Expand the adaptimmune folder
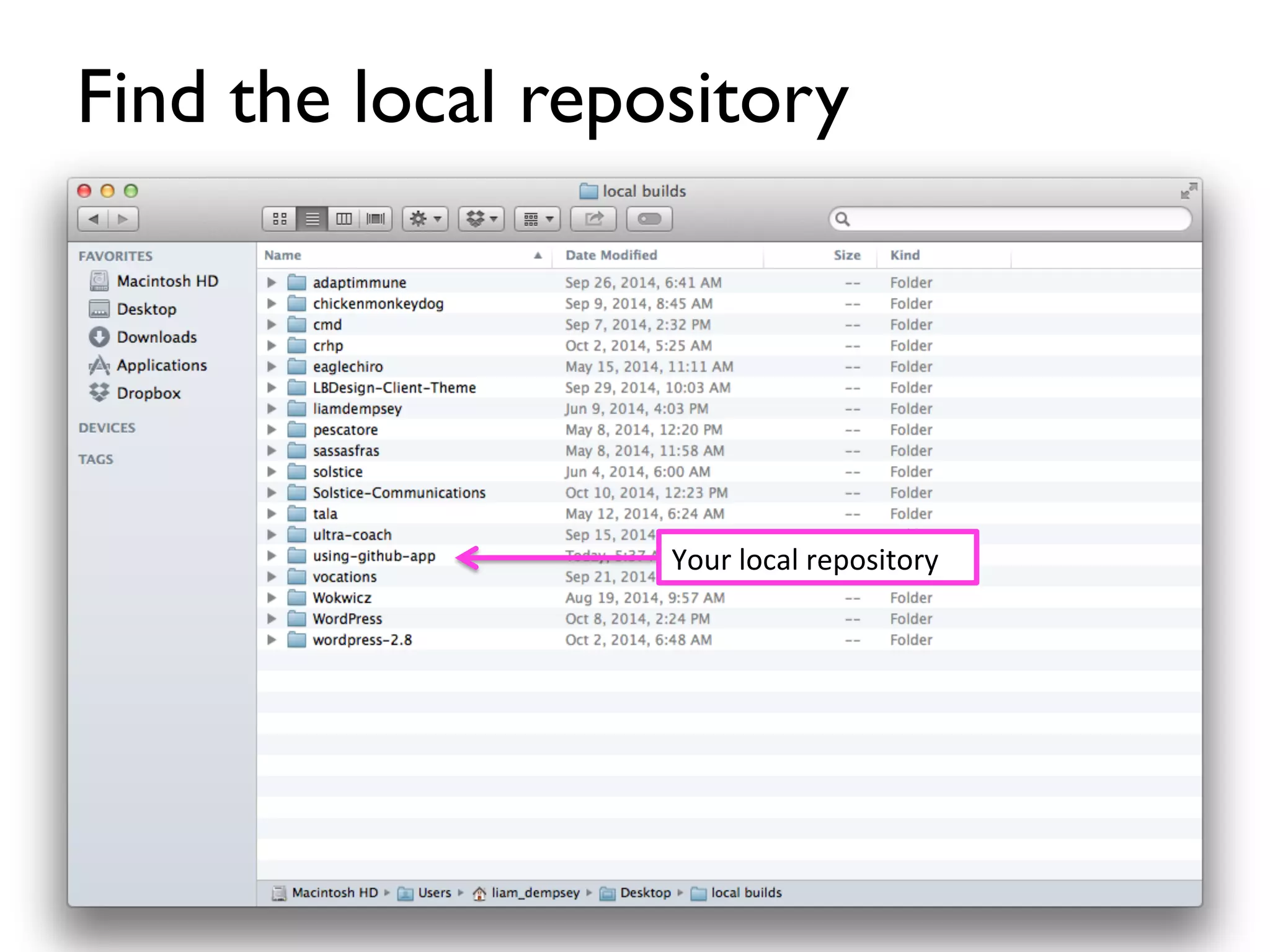Viewport: 1270px width, 952px height. 272,283
